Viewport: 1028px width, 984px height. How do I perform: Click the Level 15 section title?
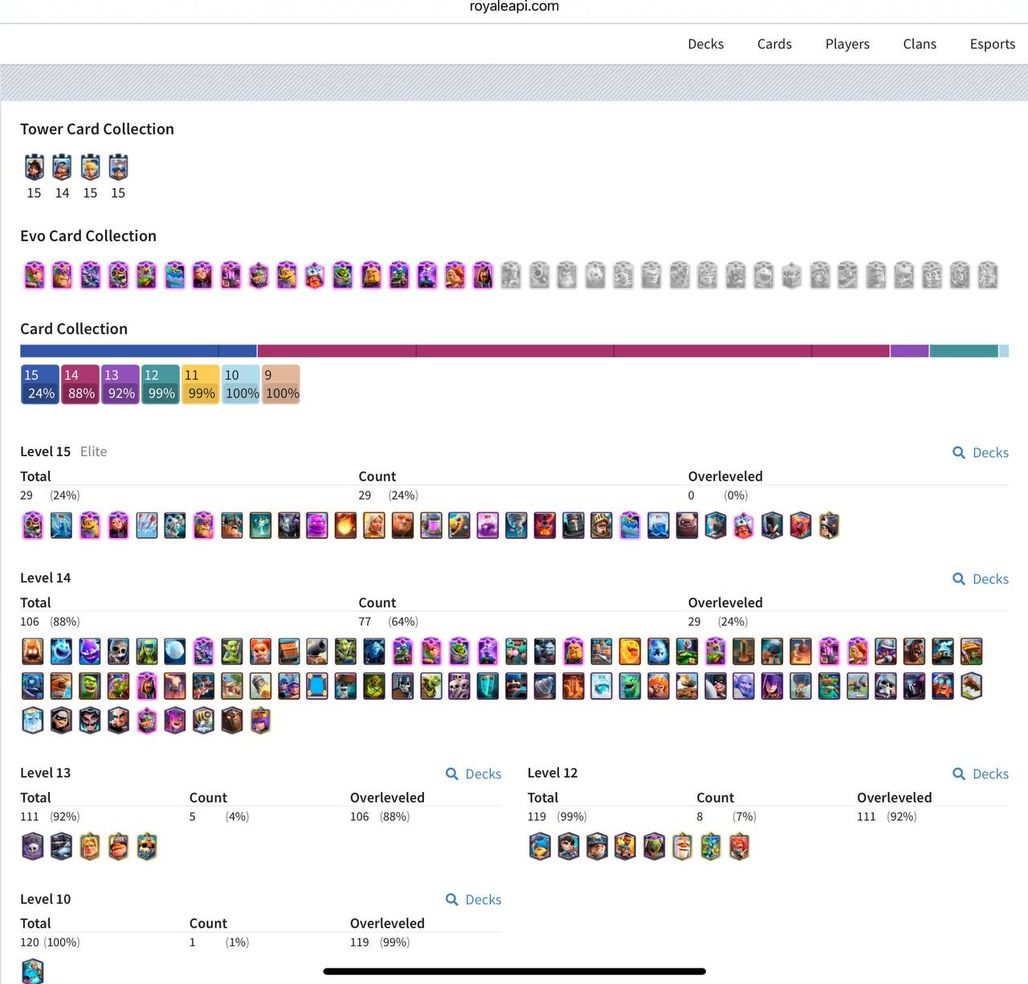[45, 452]
